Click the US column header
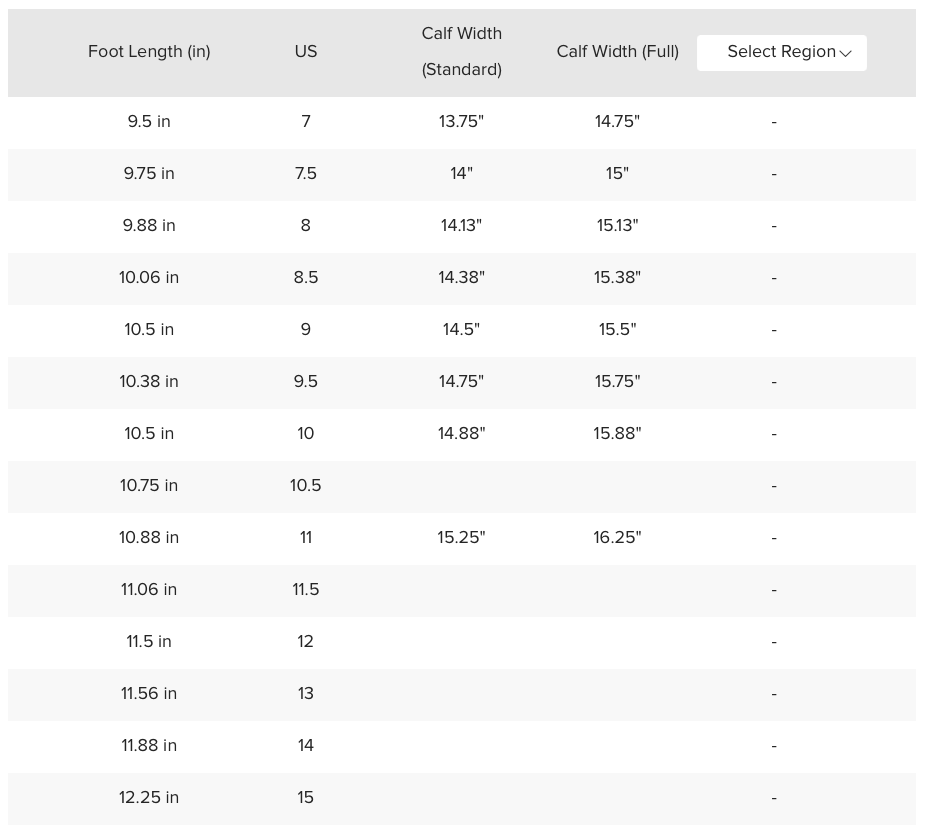The image size is (925, 826). pyautogui.click(x=306, y=52)
